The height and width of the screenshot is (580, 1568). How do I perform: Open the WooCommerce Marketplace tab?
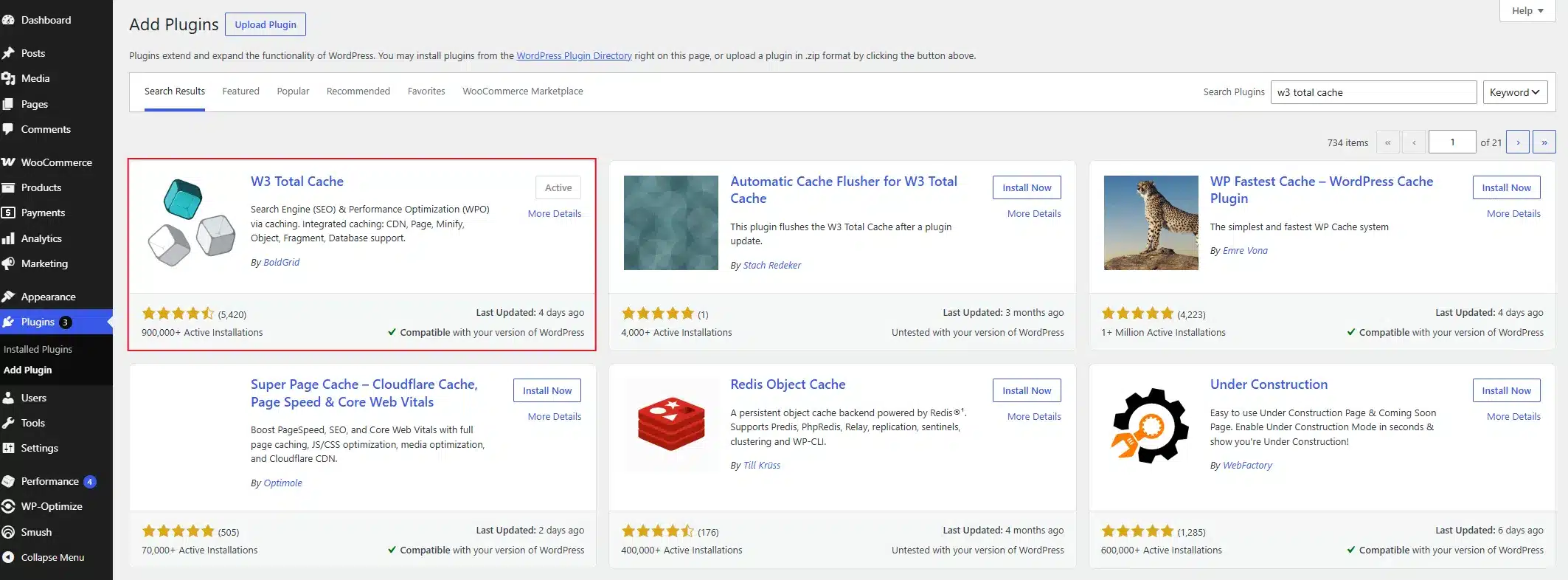coord(523,92)
